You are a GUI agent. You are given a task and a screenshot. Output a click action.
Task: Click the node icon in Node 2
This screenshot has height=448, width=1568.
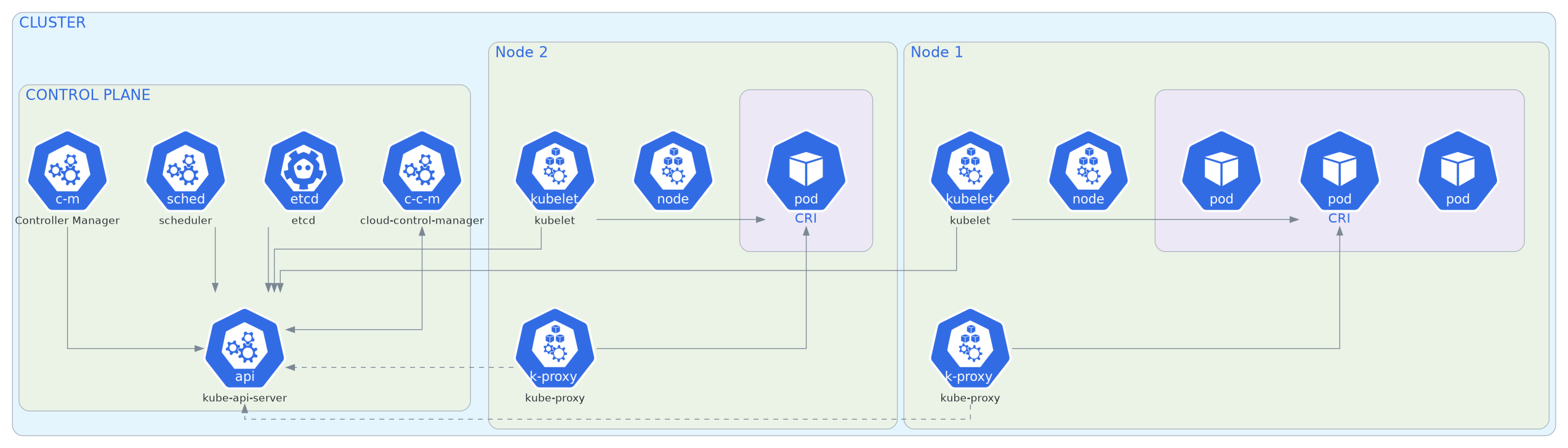coord(673,171)
